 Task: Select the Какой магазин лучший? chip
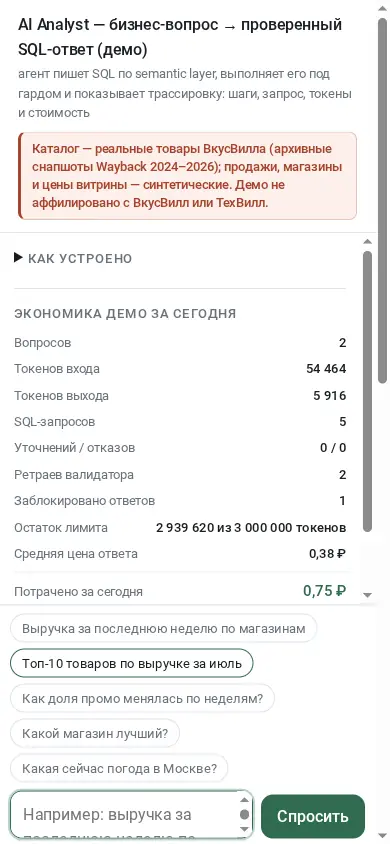95,733
